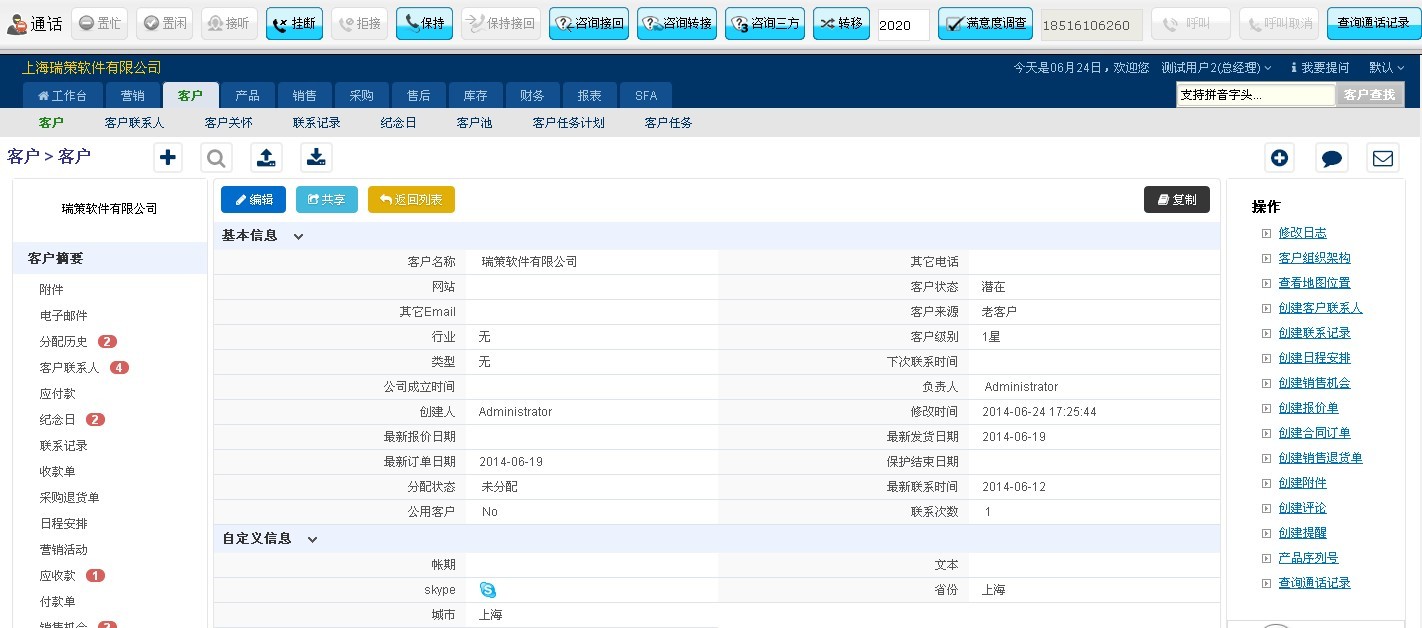Image resolution: width=1422 pixels, height=628 pixels.
Task: Click the extension number field showing 2020
Action: pos(903,25)
